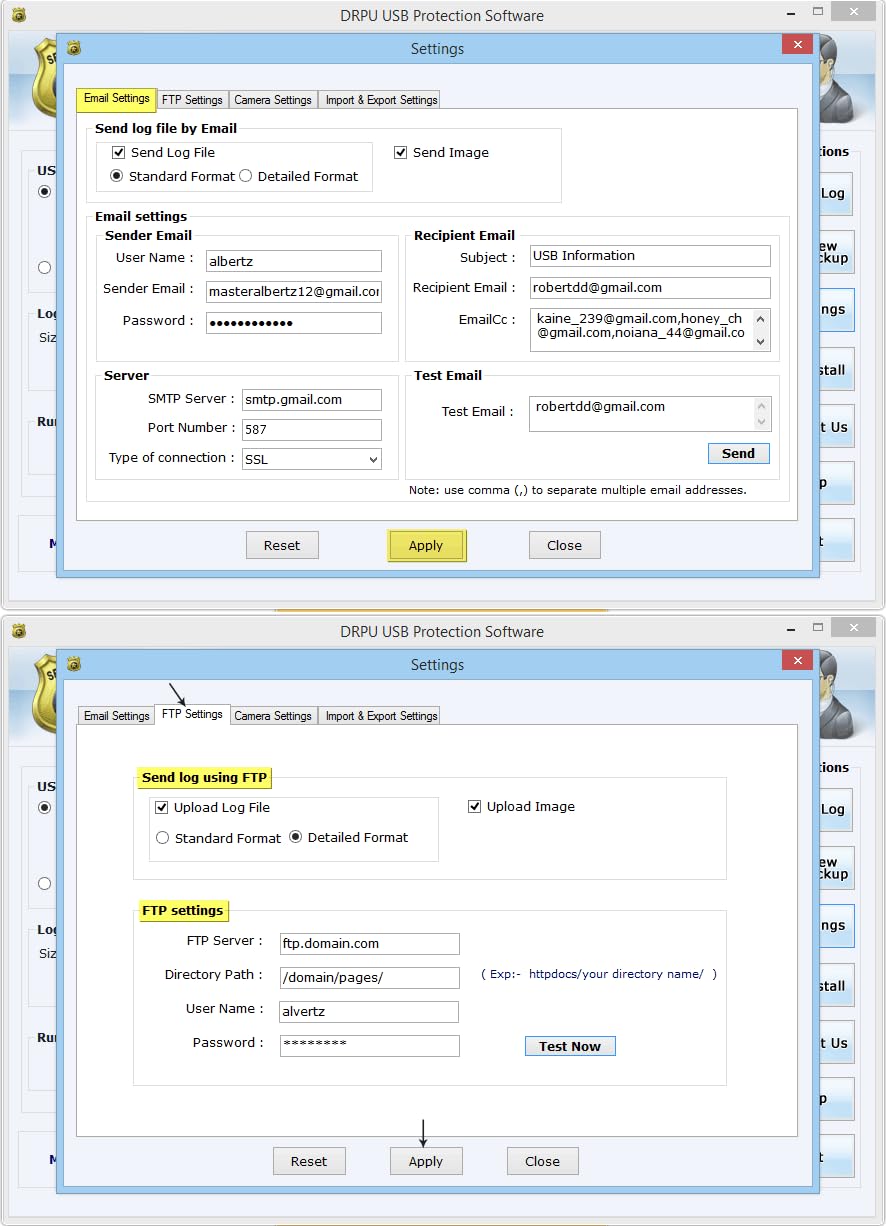Click the Subject field showing USB Information

(650, 256)
